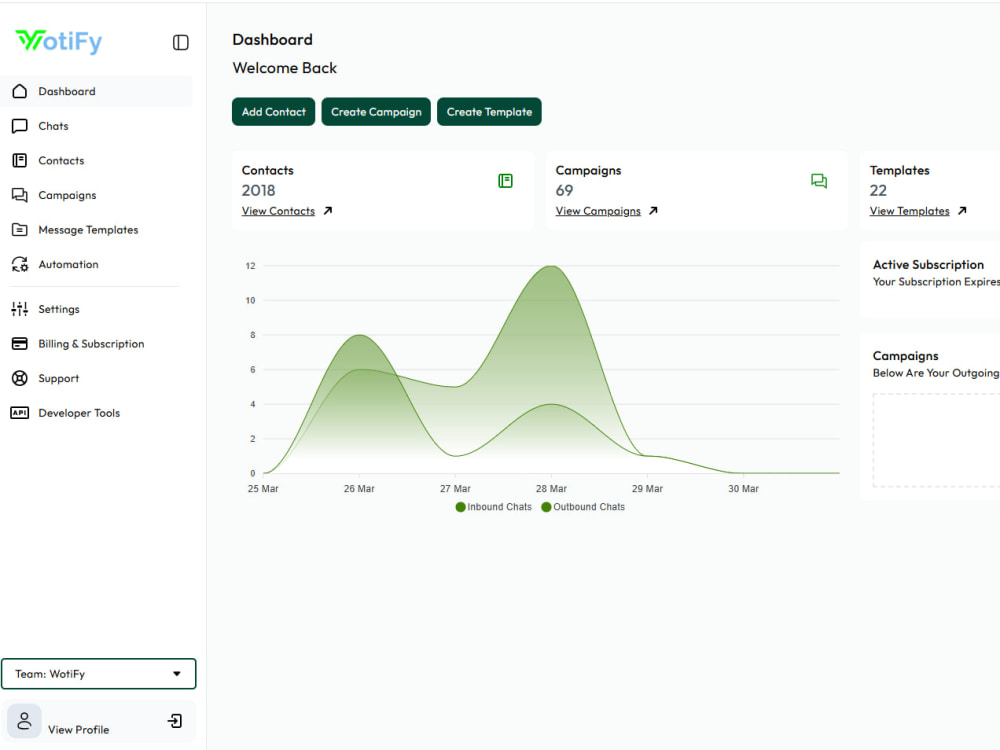Click the Add Contact button
Viewport: 1000px width, 750px height.
274,112
